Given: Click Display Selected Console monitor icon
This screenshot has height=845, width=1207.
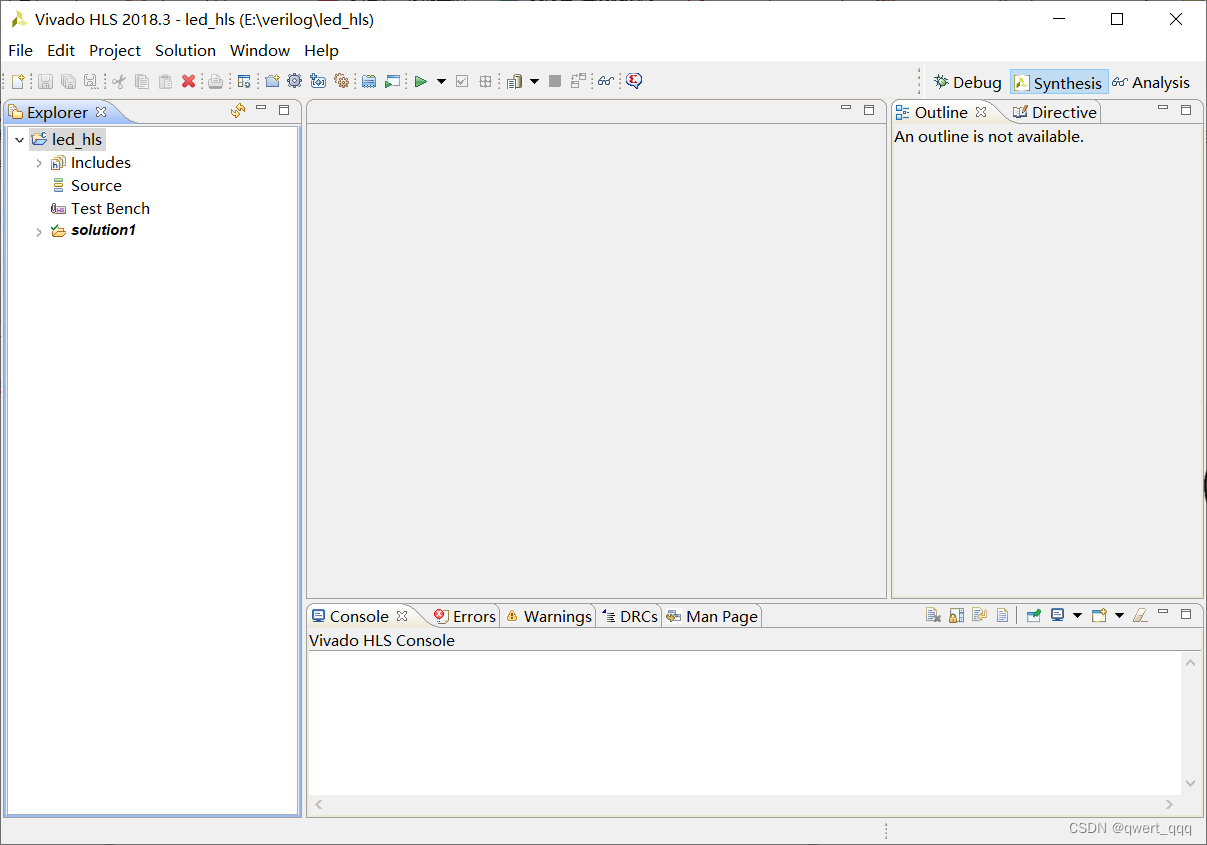Looking at the screenshot, I should click(x=1058, y=615).
